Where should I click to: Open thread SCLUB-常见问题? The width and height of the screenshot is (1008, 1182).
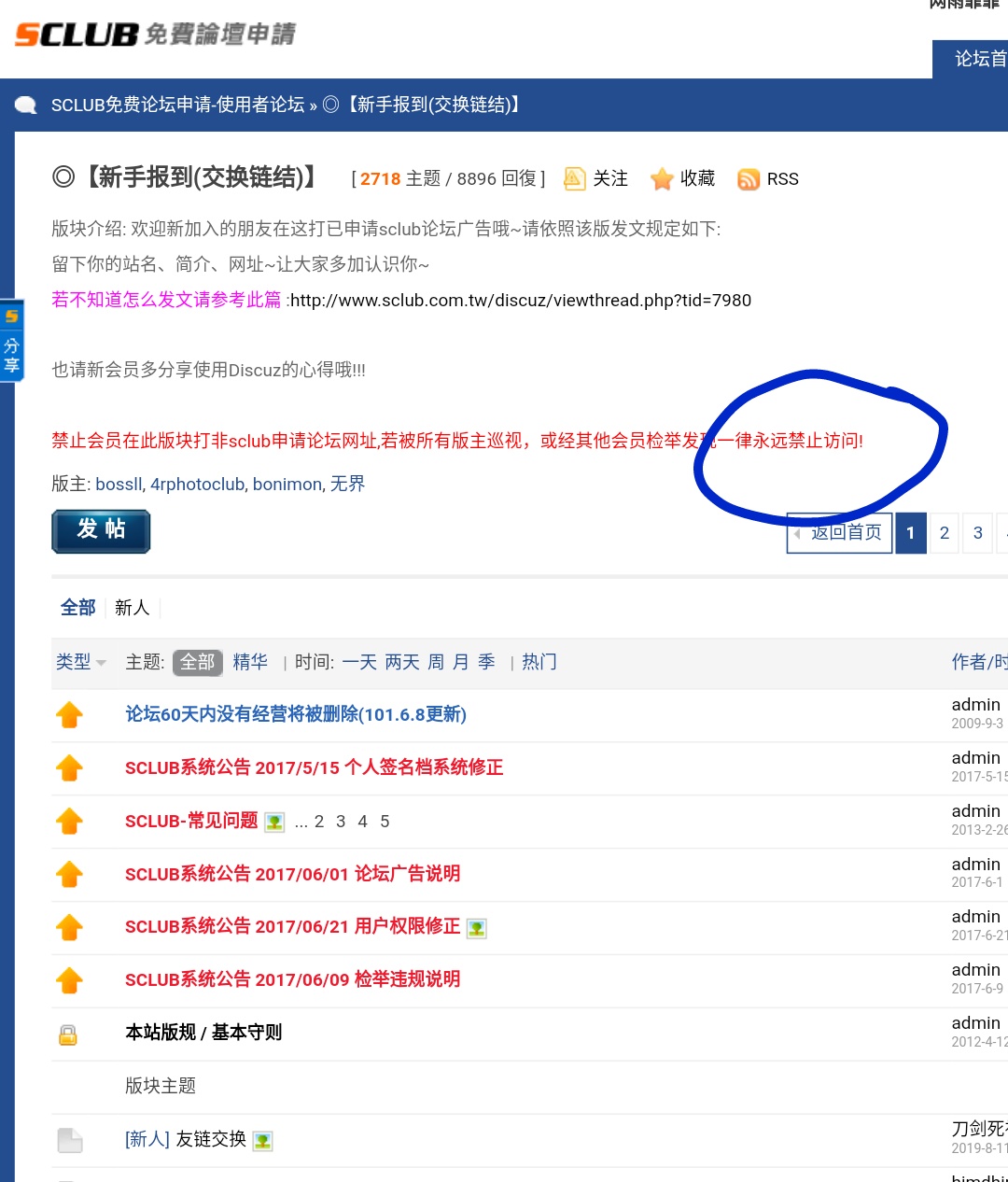click(x=191, y=821)
